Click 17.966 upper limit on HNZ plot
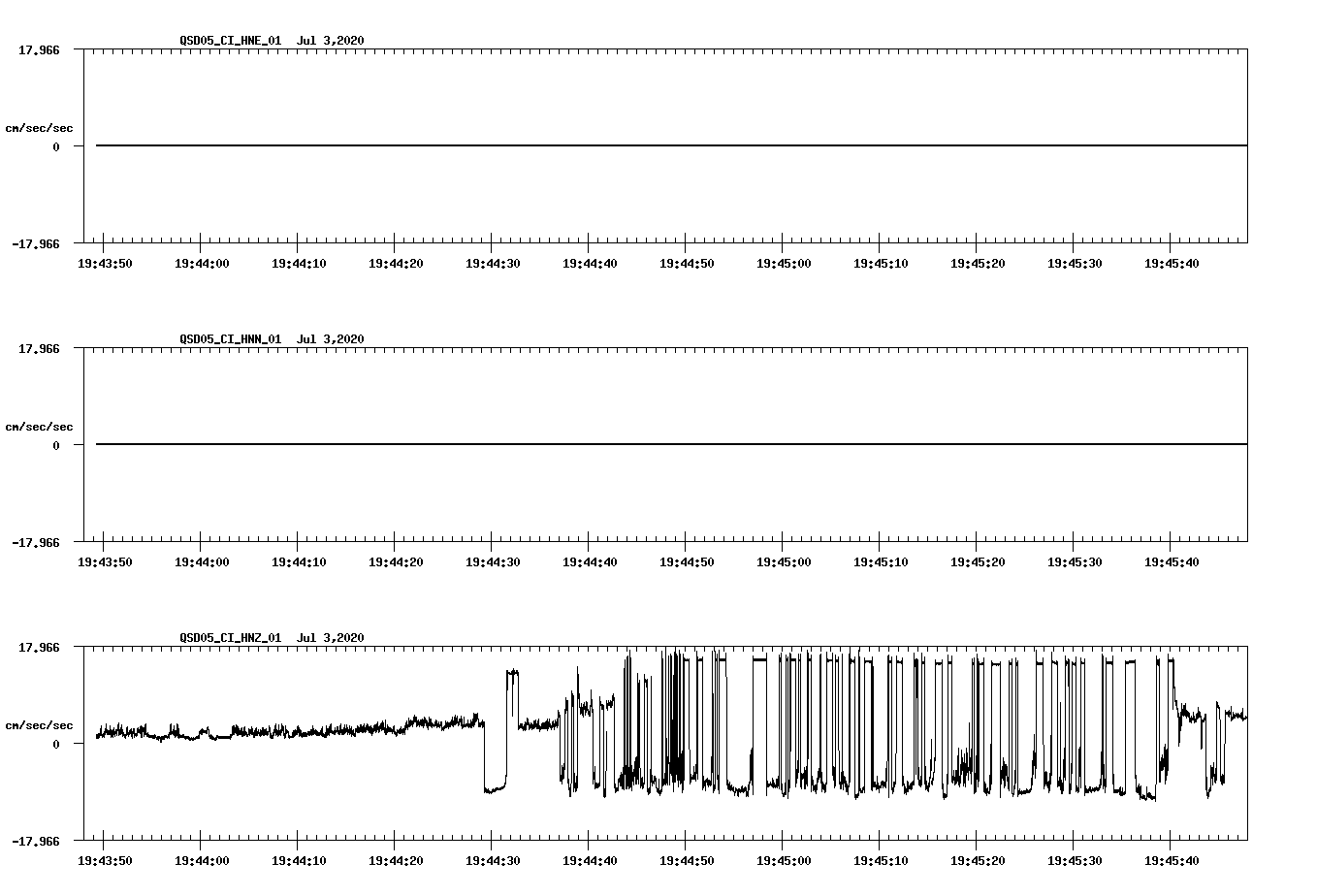1317x896 pixels. coord(39,647)
